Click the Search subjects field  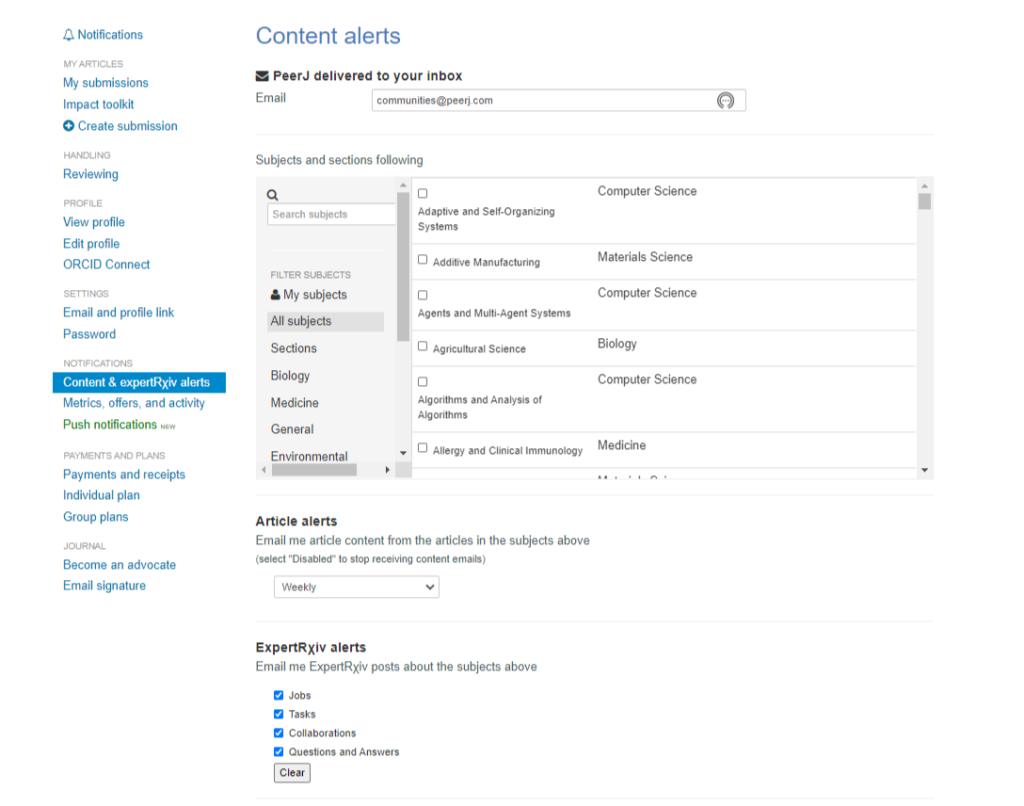(x=331, y=214)
